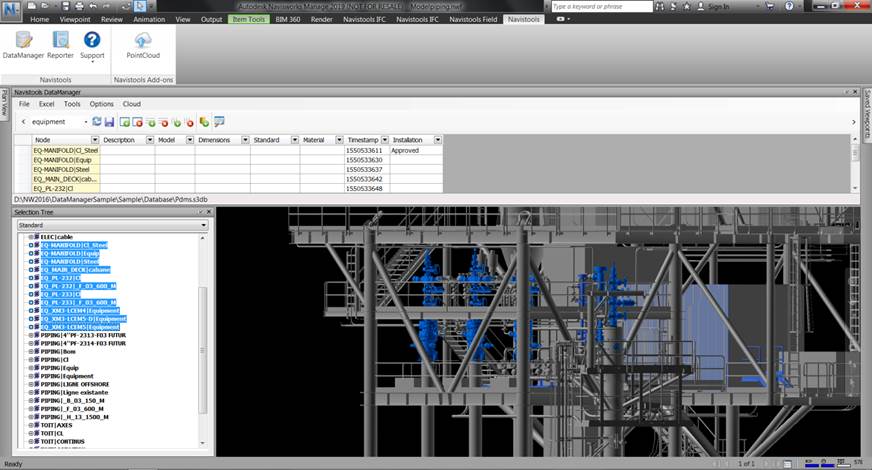The height and width of the screenshot is (470, 872).
Task: Switch to the Home ribbon tab
Action: [x=39, y=19]
